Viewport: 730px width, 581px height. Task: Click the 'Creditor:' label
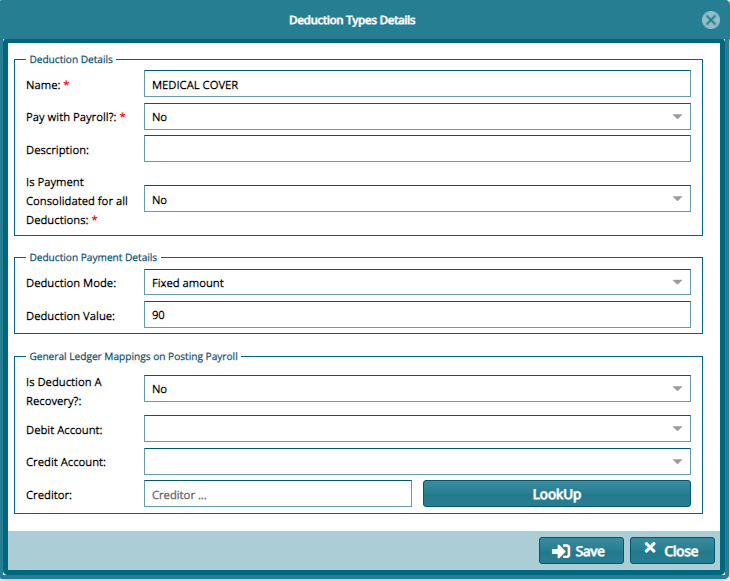[x=49, y=495]
